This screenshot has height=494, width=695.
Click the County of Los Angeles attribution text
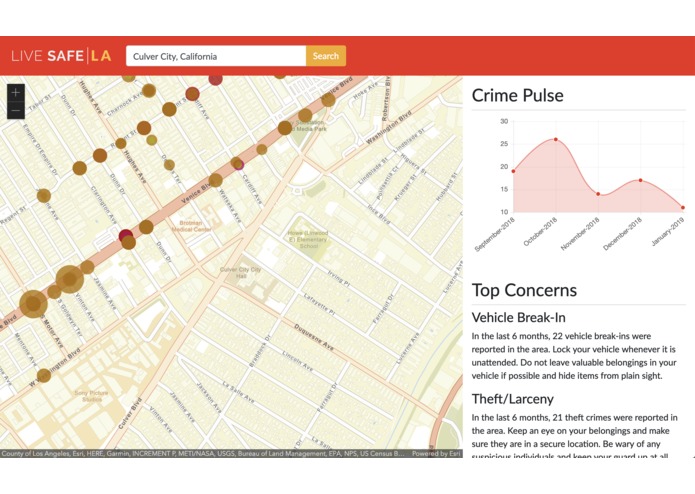point(203,454)
